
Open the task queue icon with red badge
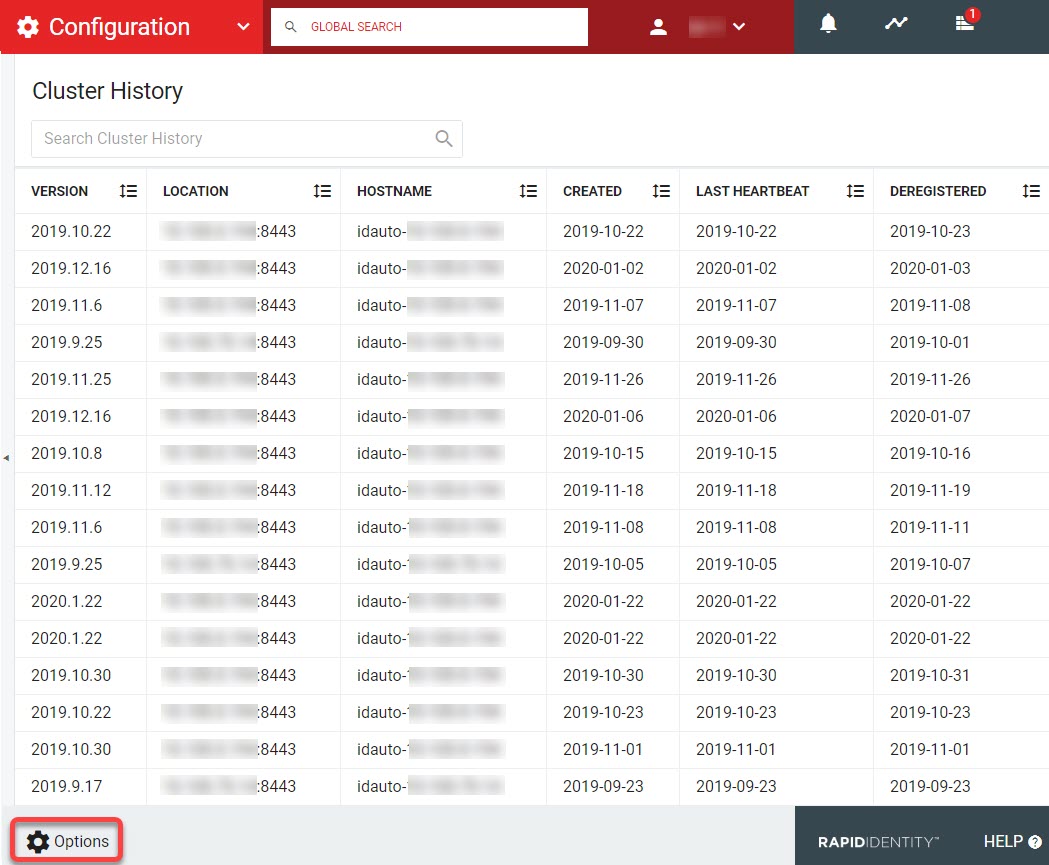coord(964,24)
